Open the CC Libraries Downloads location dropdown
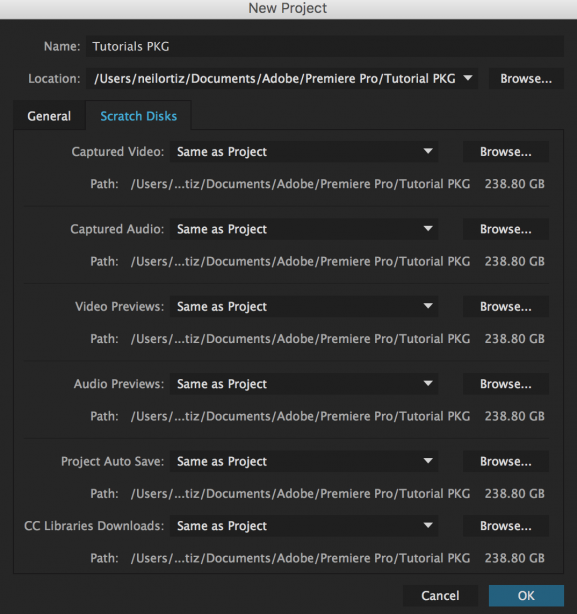This screenshot has height=614, width=577. click(304, 526)
